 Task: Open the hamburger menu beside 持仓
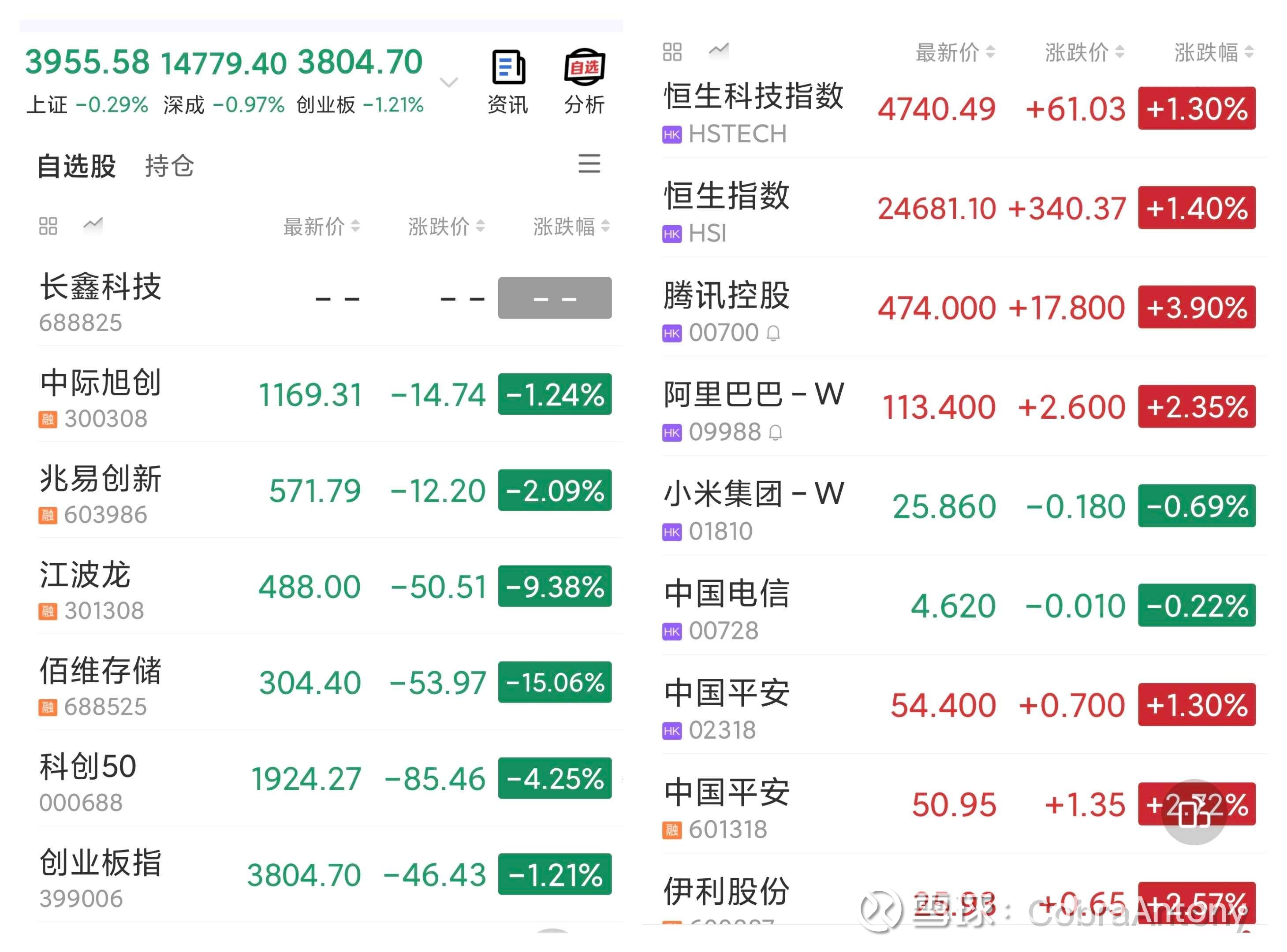(589, 164)
